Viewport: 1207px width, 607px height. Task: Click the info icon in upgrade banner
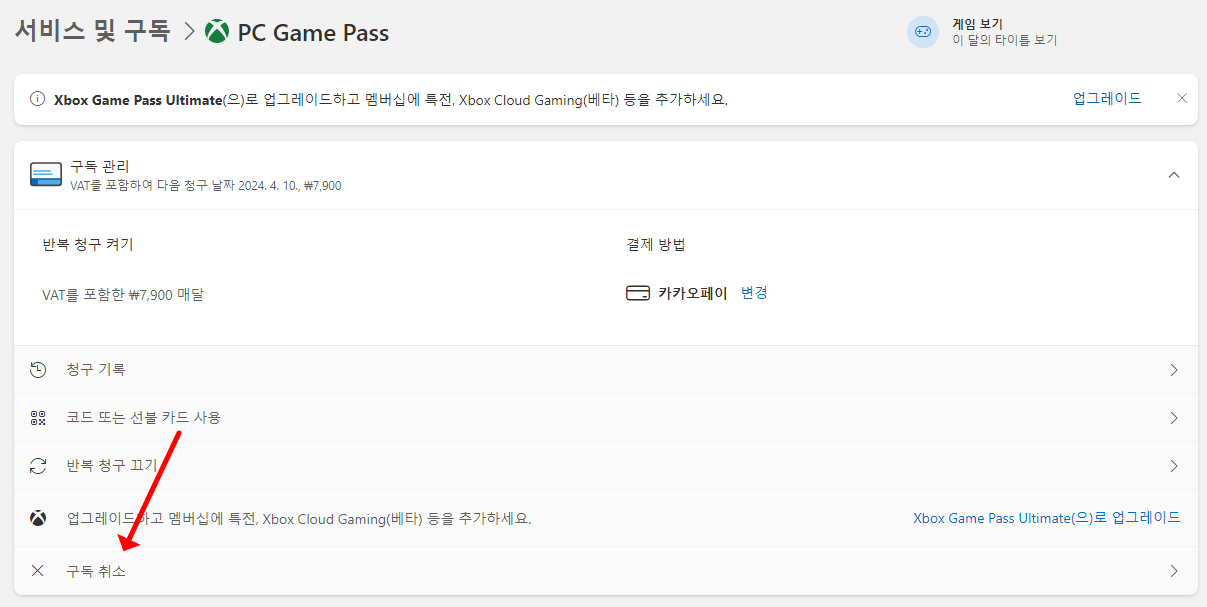38,99
